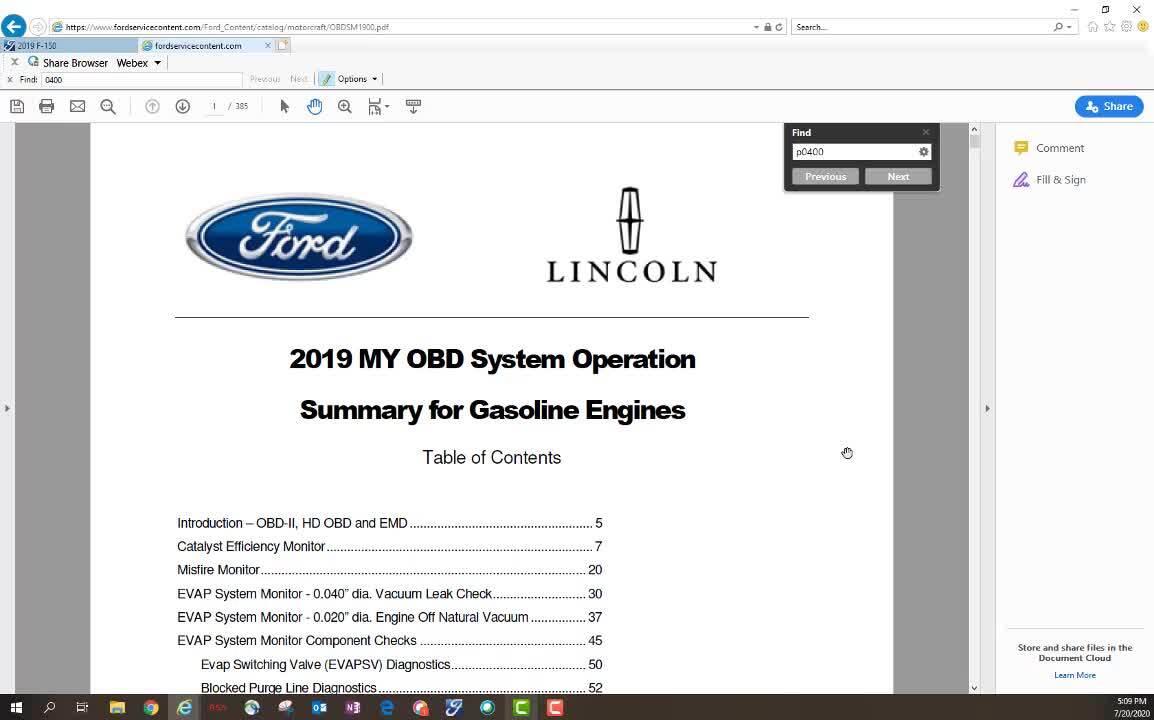
Task: Open Microsoft Edge from the taskbar
Action: click(386, 707)
